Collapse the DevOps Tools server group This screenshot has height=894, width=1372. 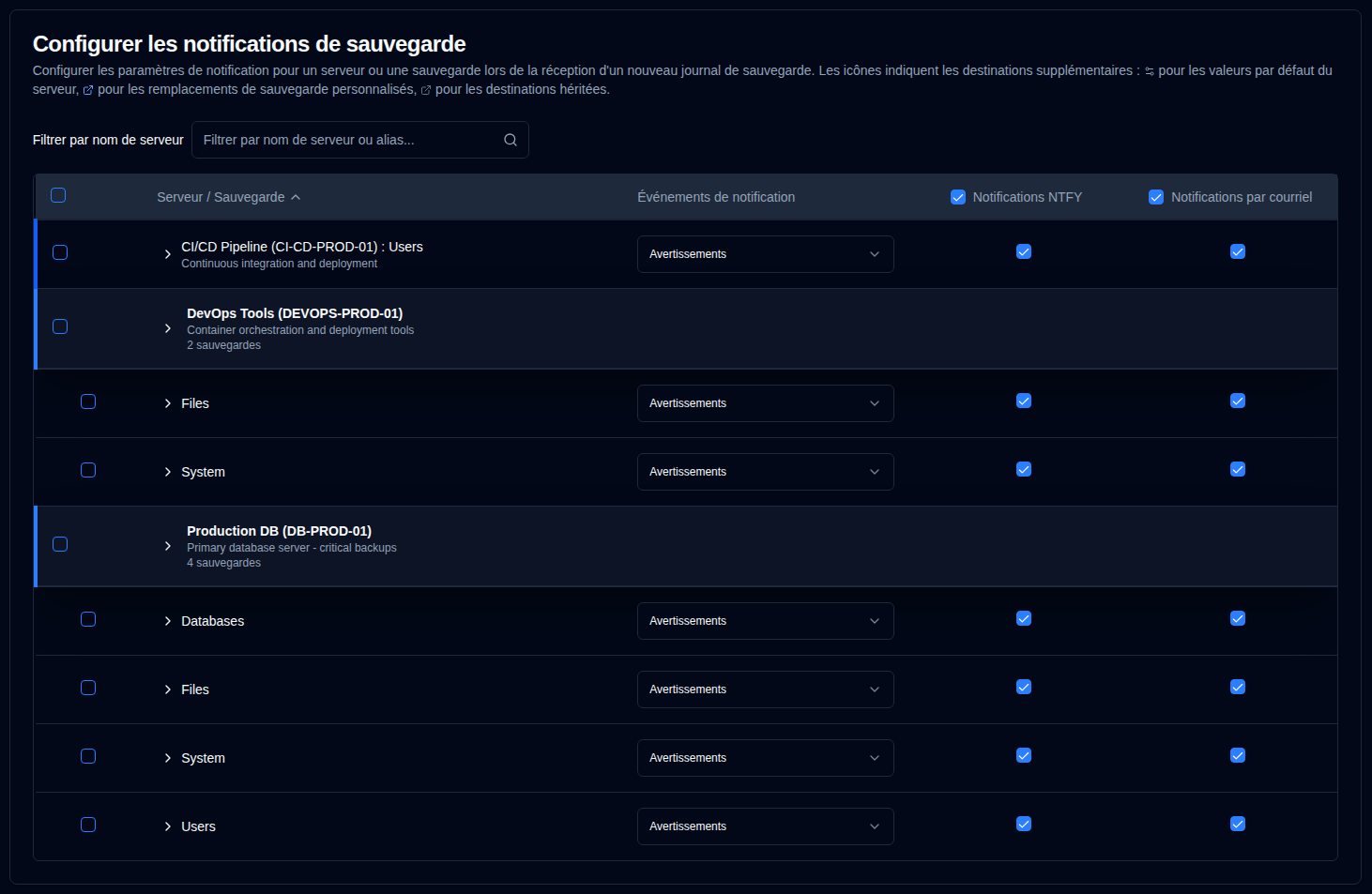(x=168, y=328)
